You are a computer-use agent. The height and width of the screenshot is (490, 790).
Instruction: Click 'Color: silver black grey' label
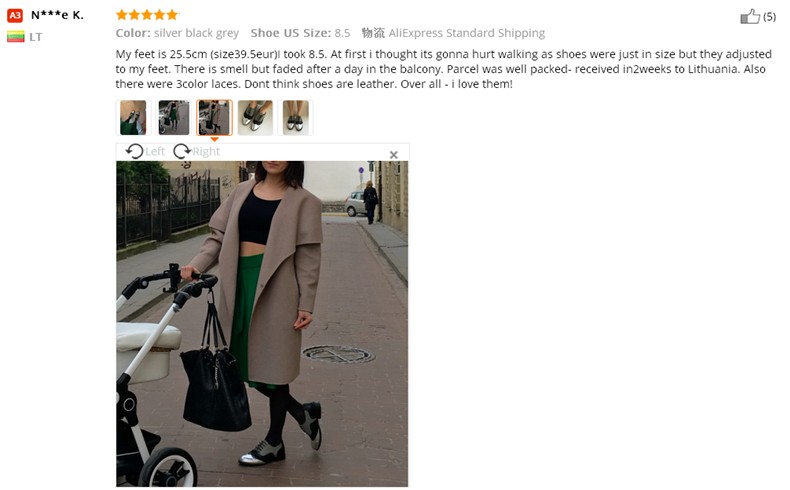pos(177,33)
